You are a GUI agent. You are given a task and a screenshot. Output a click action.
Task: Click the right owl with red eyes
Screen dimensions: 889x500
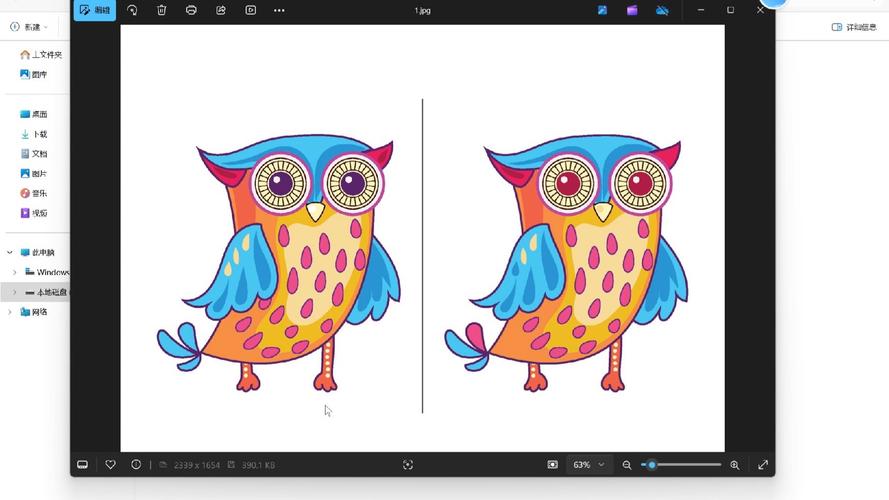(566, 264)
